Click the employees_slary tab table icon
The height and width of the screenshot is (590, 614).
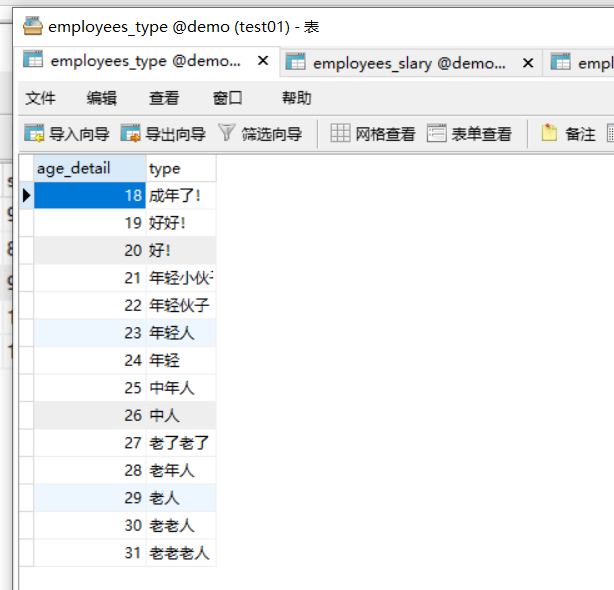tap(295, 62)
